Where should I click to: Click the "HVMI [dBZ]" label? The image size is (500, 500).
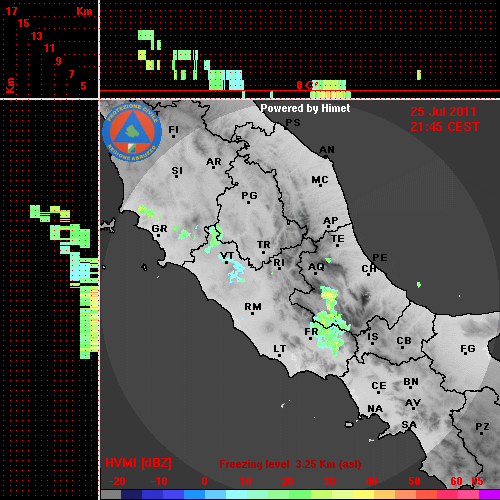point(138,463)
